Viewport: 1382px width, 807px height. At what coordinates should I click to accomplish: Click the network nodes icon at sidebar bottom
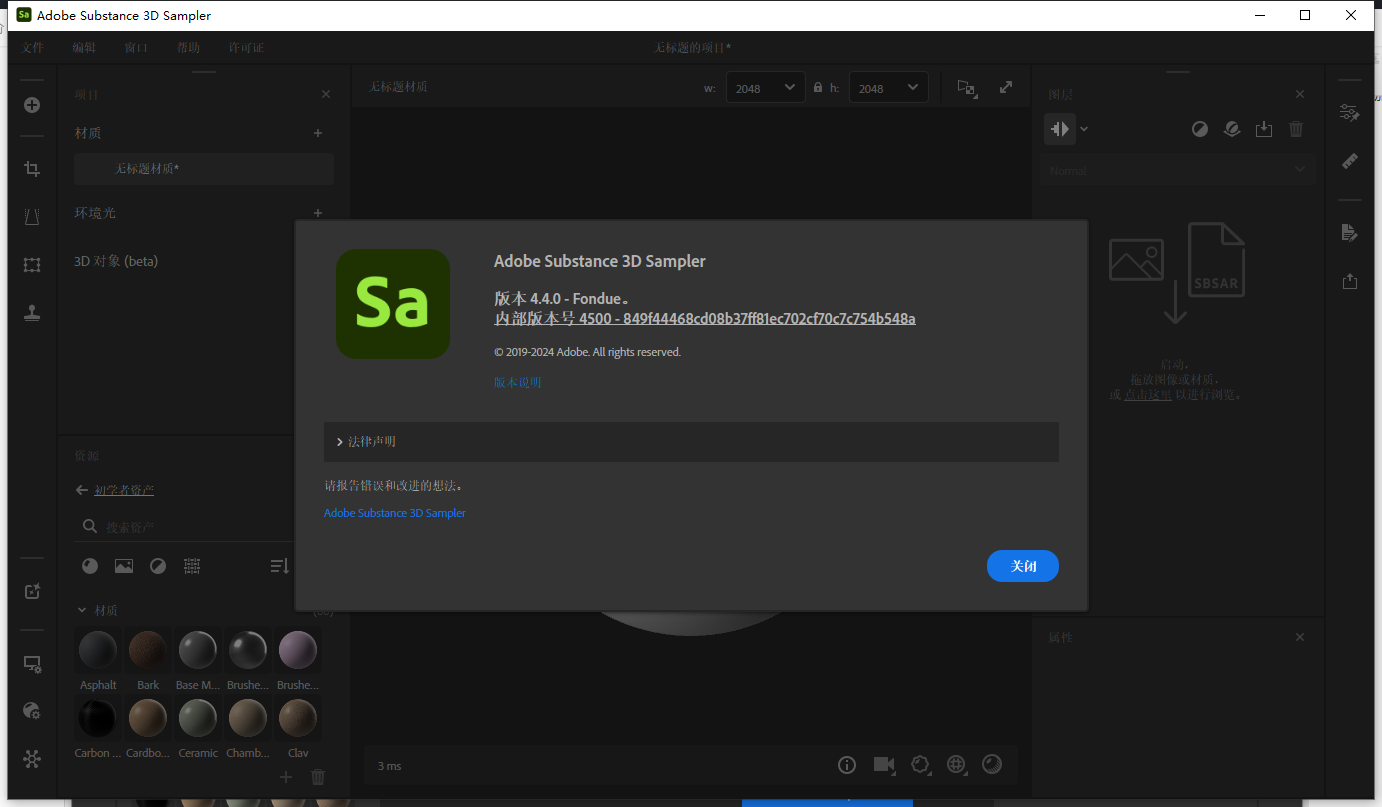click(32, 759)
